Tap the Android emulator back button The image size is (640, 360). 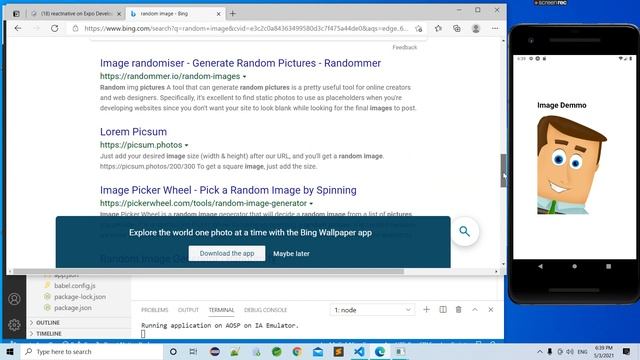click(540, 266)
